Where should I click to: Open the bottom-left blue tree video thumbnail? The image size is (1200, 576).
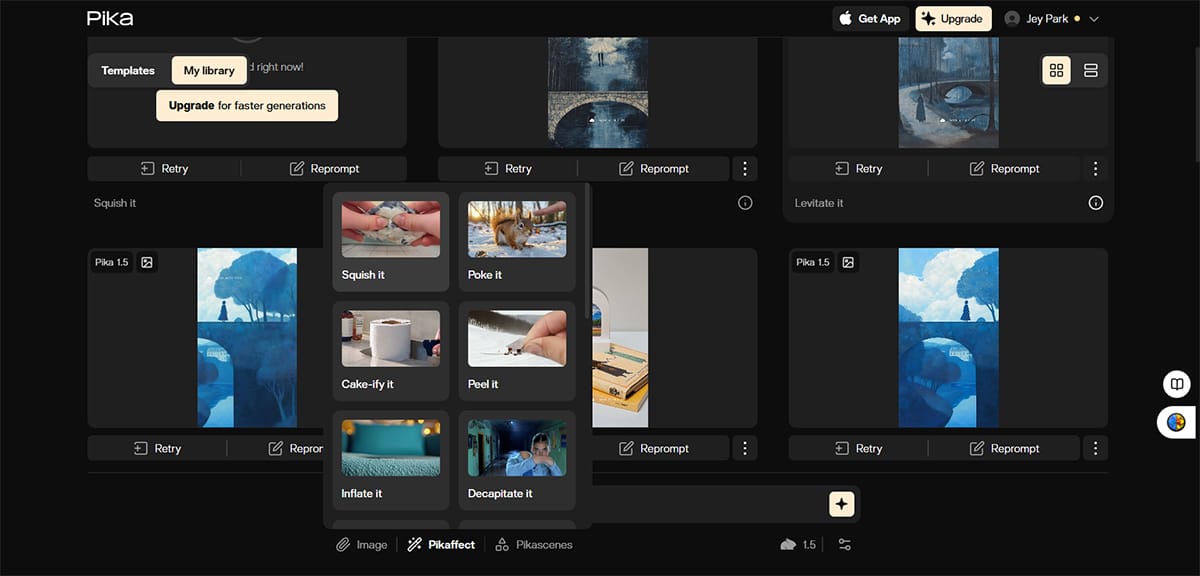tap(247, 338)
